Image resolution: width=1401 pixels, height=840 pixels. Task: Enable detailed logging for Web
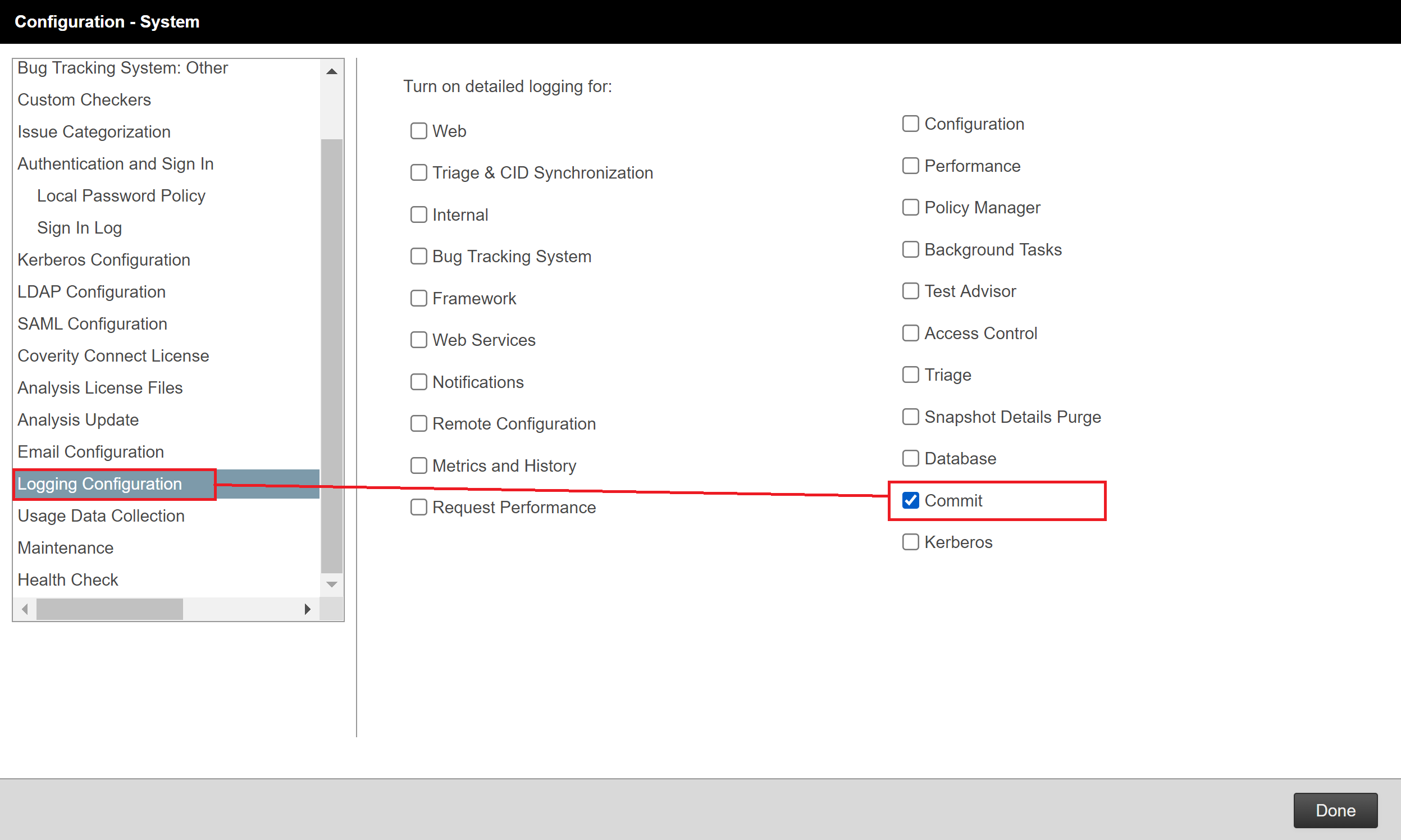coord(418,131)
